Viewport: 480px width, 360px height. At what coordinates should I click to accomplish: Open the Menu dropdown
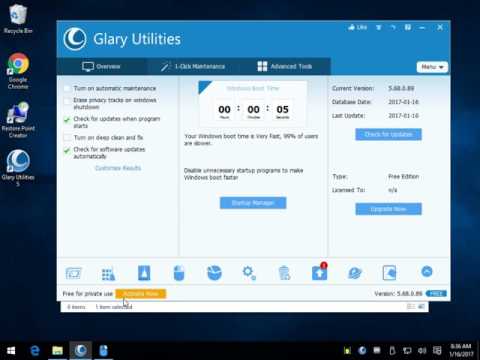pos(432,67)
